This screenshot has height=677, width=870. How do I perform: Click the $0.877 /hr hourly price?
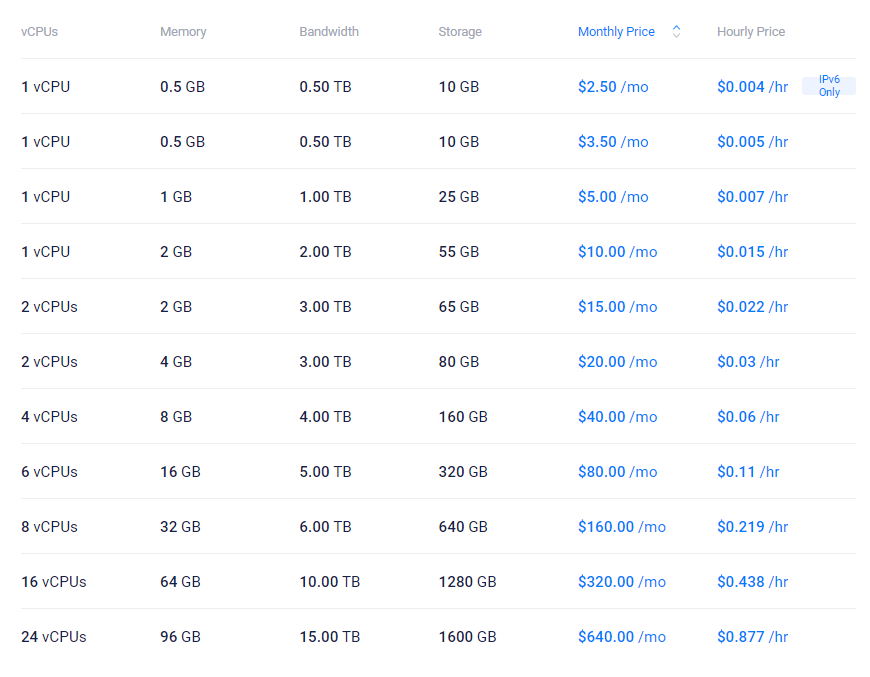752,637
